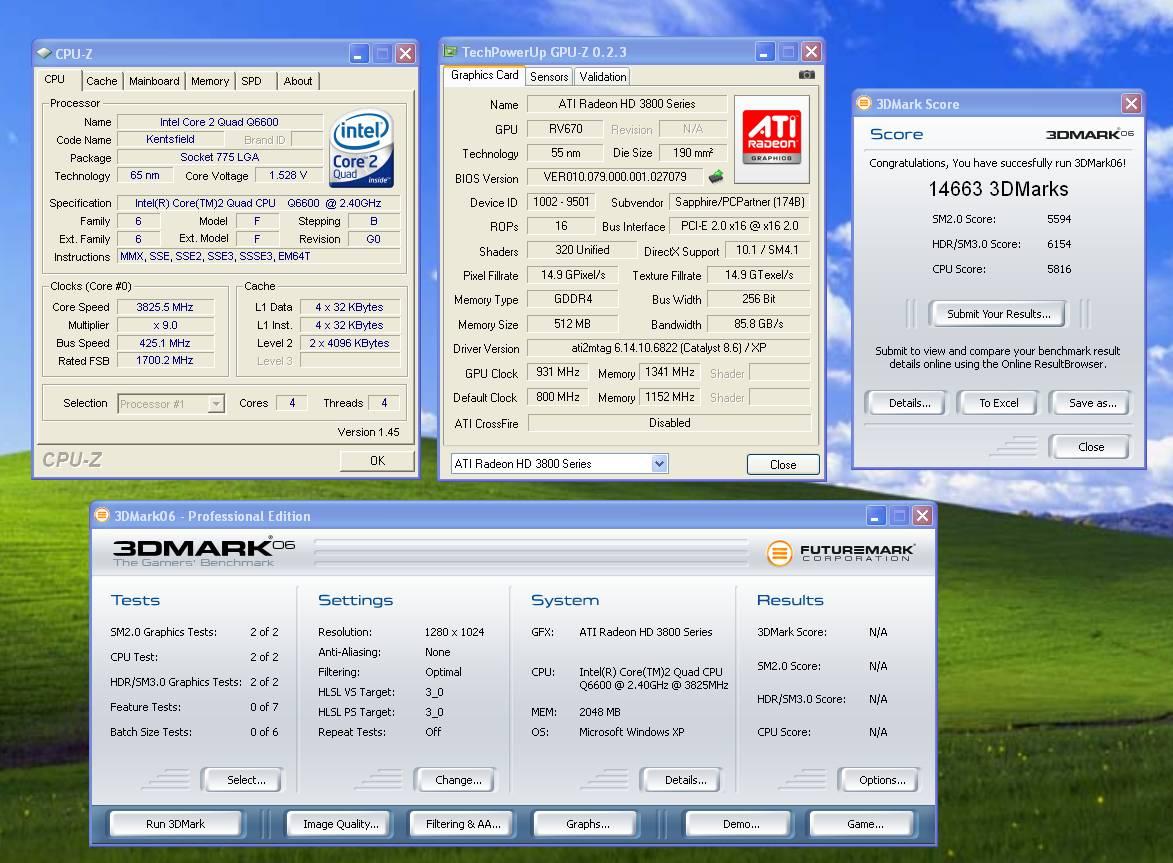Minimize the CPU-Z window
This screenshot has width=1173, height=863.
(x=359, y=54)
